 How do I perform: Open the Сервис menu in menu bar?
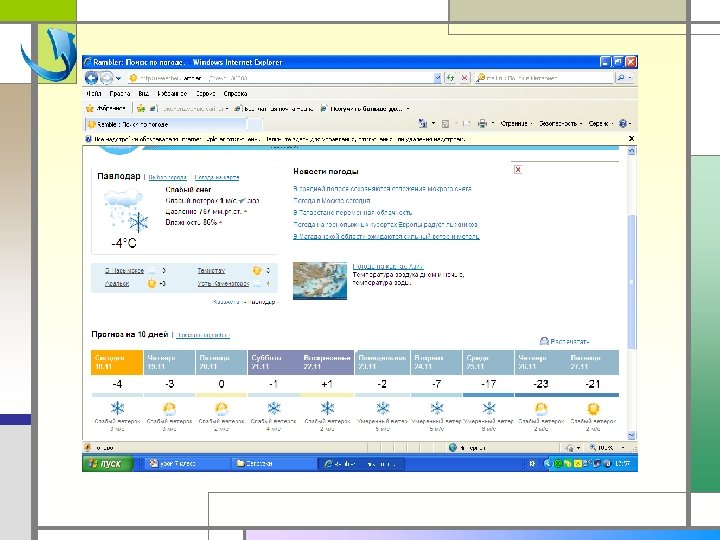[x=205, y=94]
